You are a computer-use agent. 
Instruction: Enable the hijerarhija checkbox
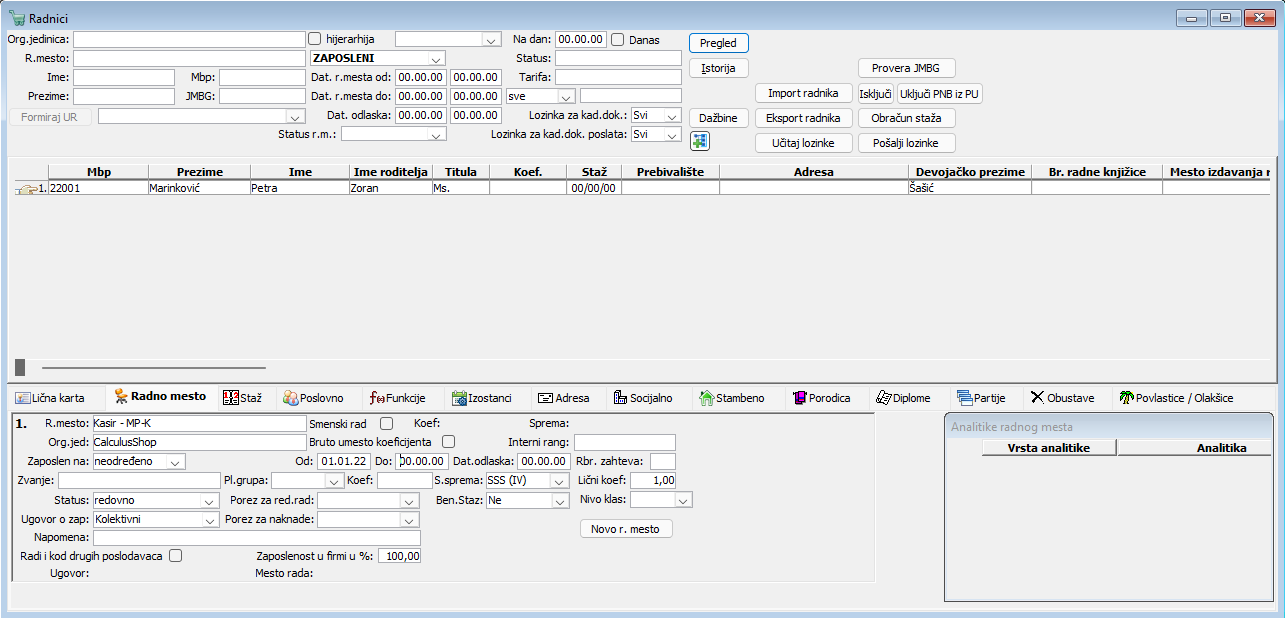coord(315,39)
